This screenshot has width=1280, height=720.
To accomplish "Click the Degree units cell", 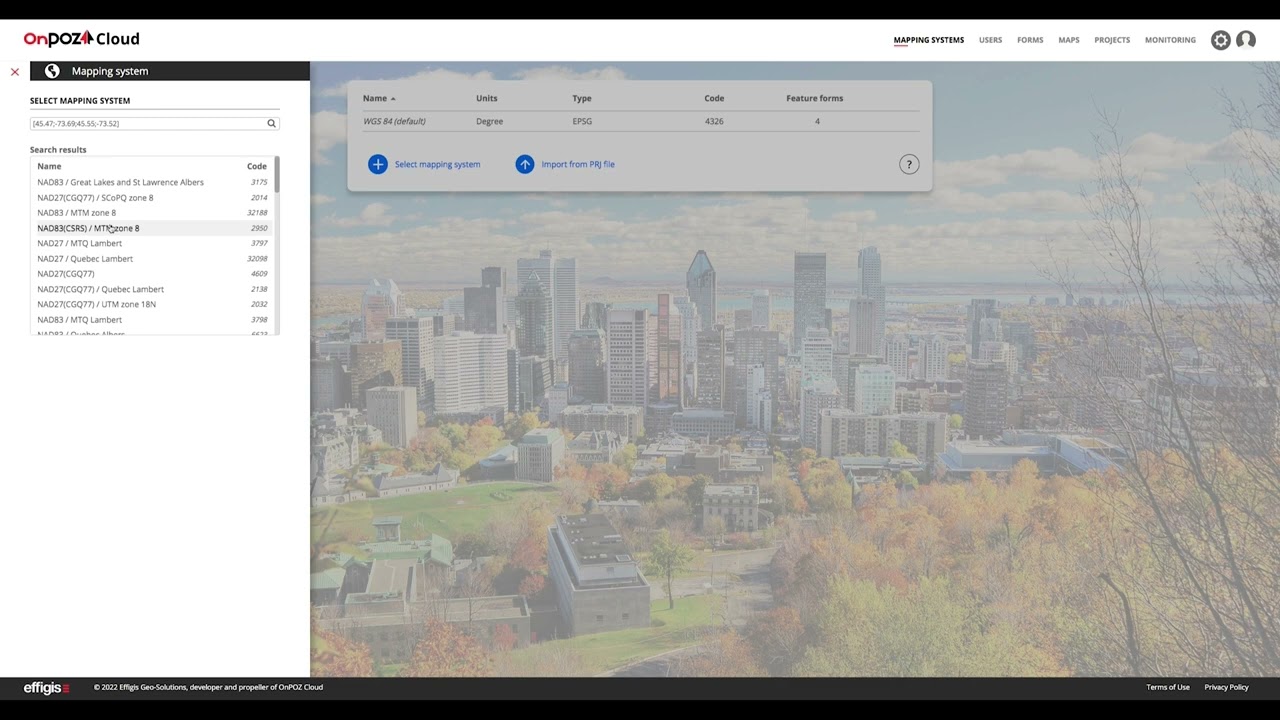I will (489, 121).
